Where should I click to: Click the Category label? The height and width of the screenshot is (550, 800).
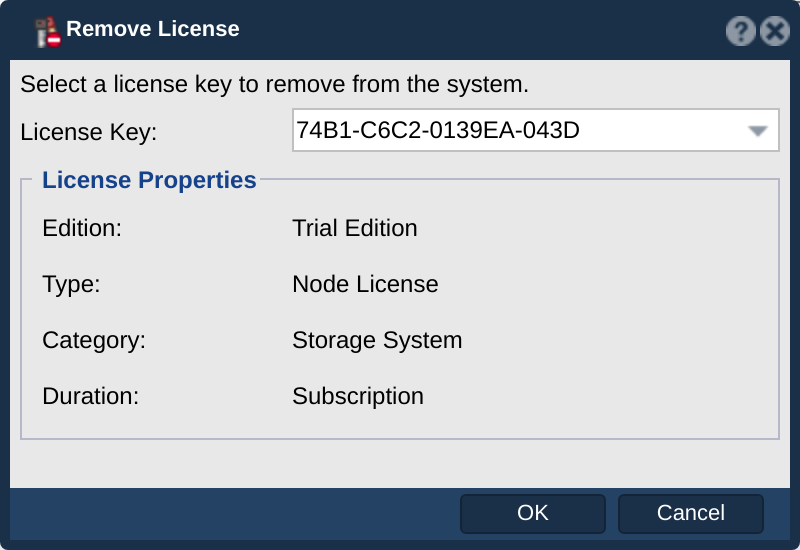click(94, 340)
